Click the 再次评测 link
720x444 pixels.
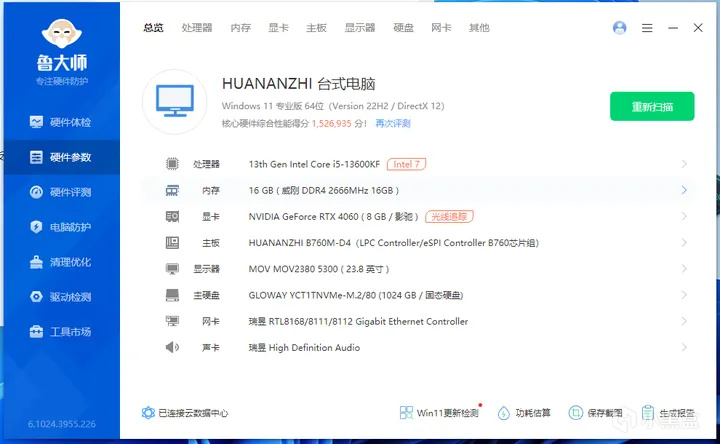(x=393, y=124)
